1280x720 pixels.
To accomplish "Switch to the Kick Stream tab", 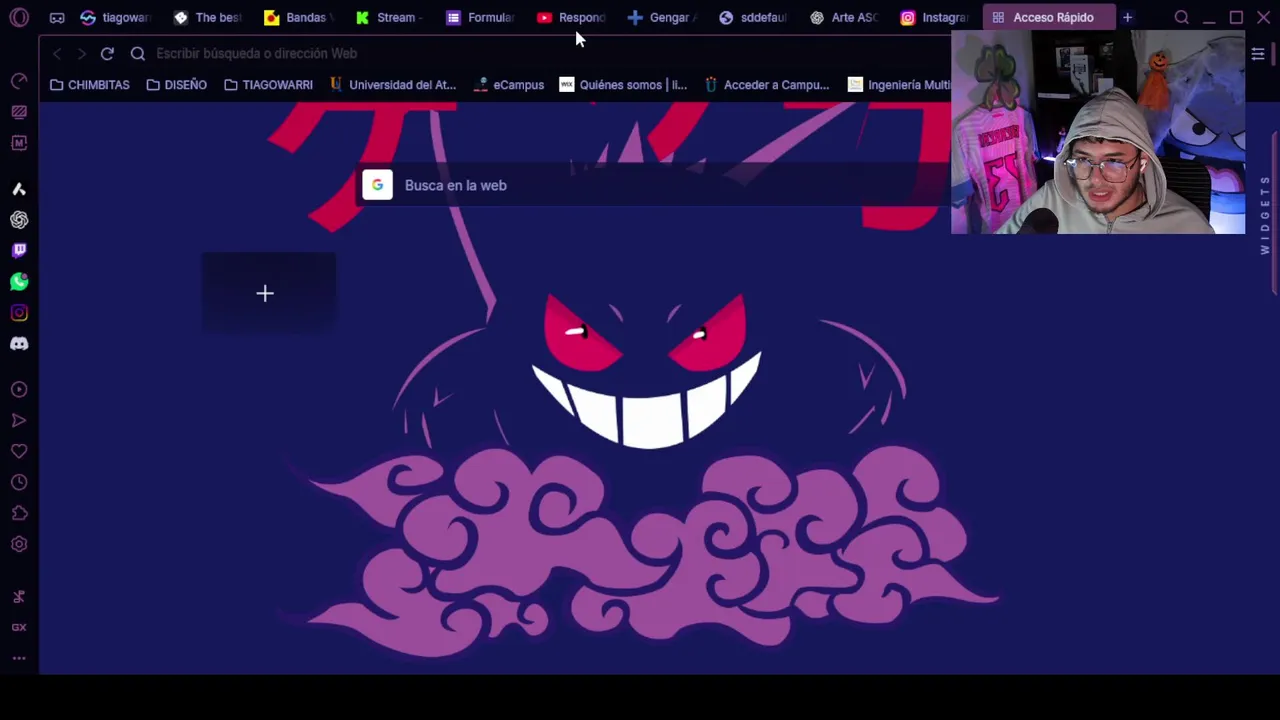I will click(391, 17).
